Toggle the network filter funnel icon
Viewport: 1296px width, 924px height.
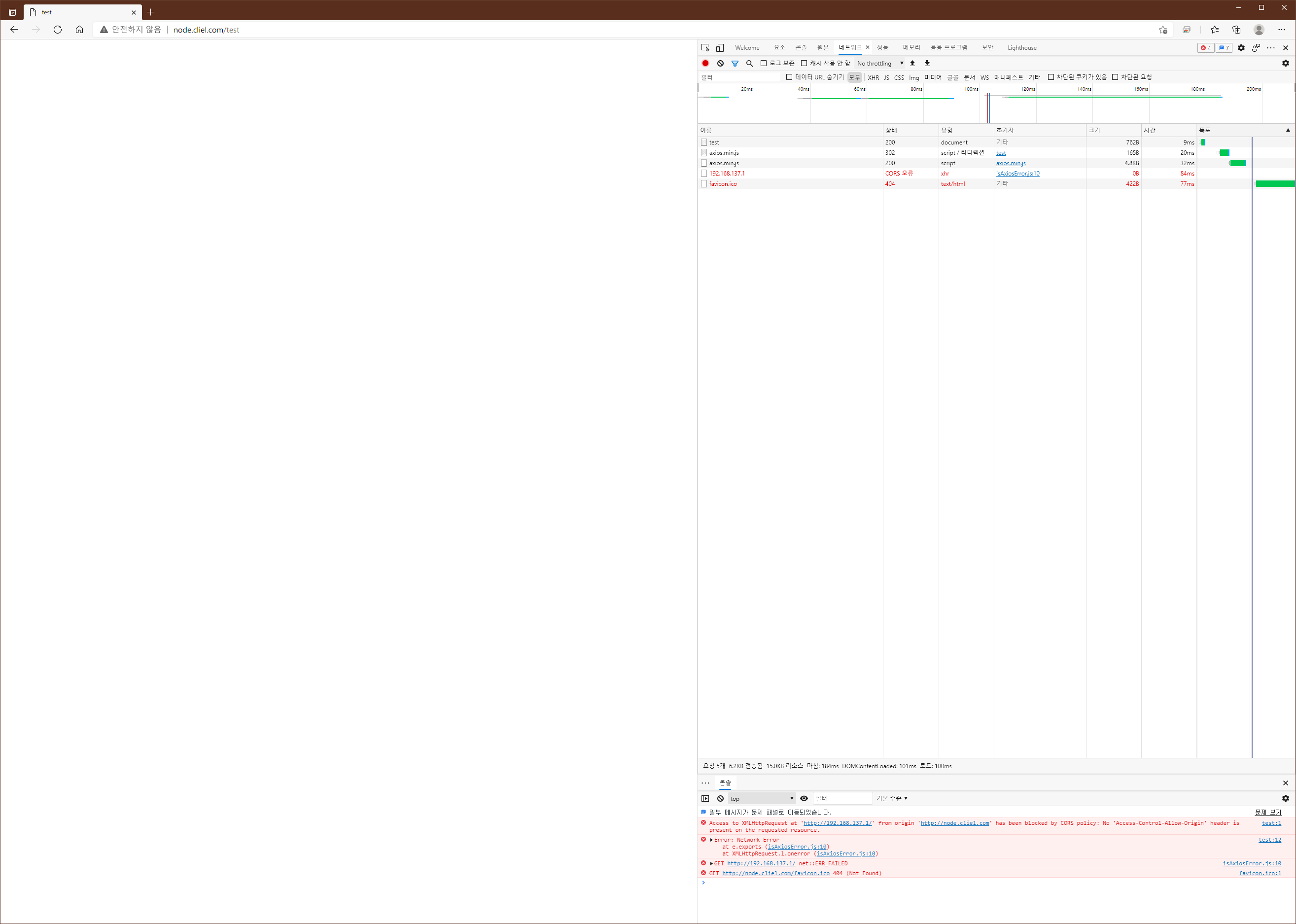(735, 63)
